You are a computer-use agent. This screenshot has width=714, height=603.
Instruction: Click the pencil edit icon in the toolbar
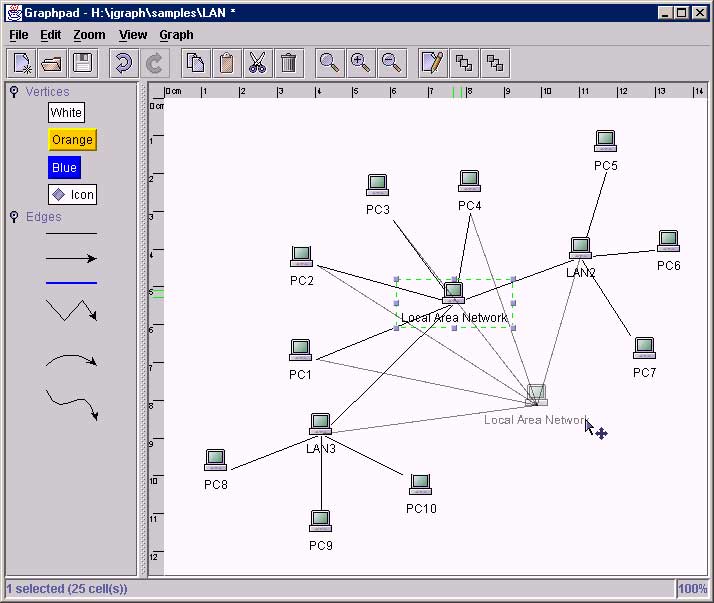point(432,63)
